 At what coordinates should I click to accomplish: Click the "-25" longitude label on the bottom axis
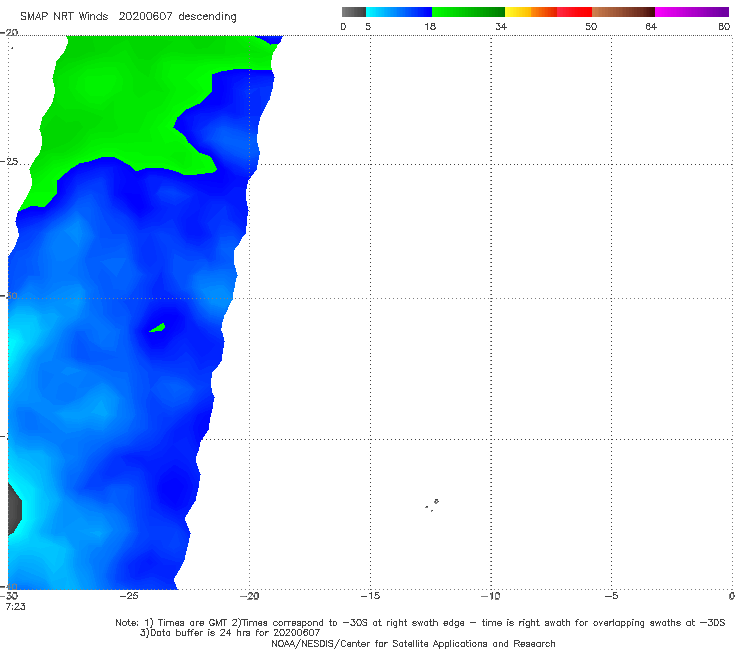tap(129, 596)
